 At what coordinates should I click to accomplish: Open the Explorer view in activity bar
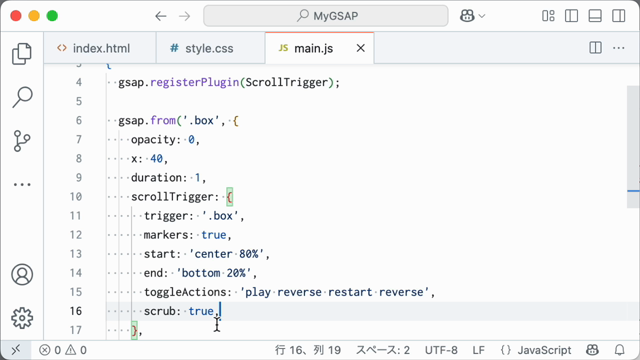click(22, 53)
